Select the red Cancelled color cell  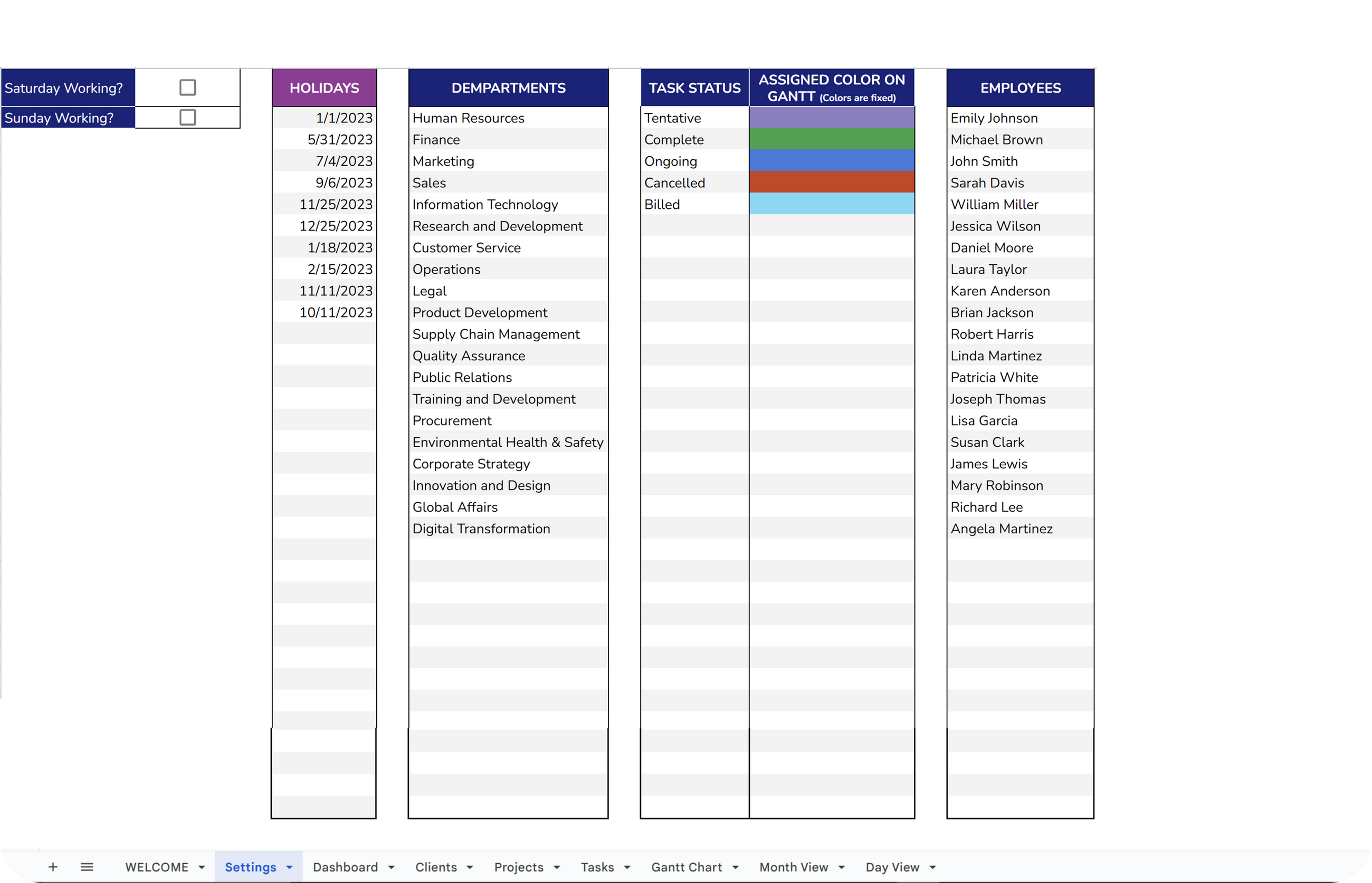tap(831, 183)
